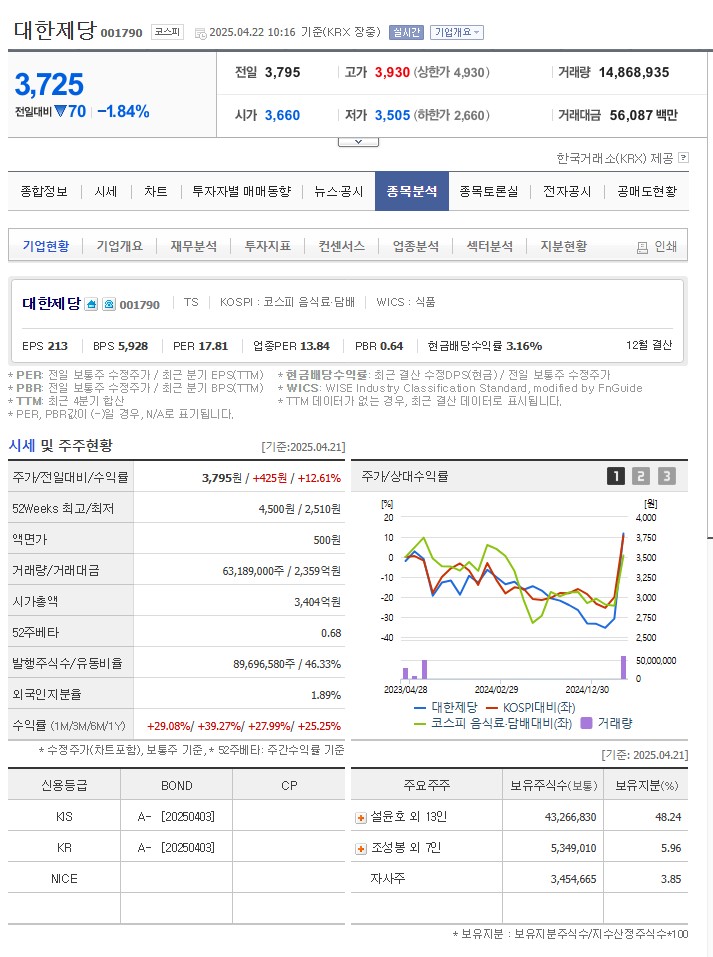The width and height of the screenshot is (713, 957).
Task: Select the second-row 기업개요 sub-tab
Action: (120, 246)
